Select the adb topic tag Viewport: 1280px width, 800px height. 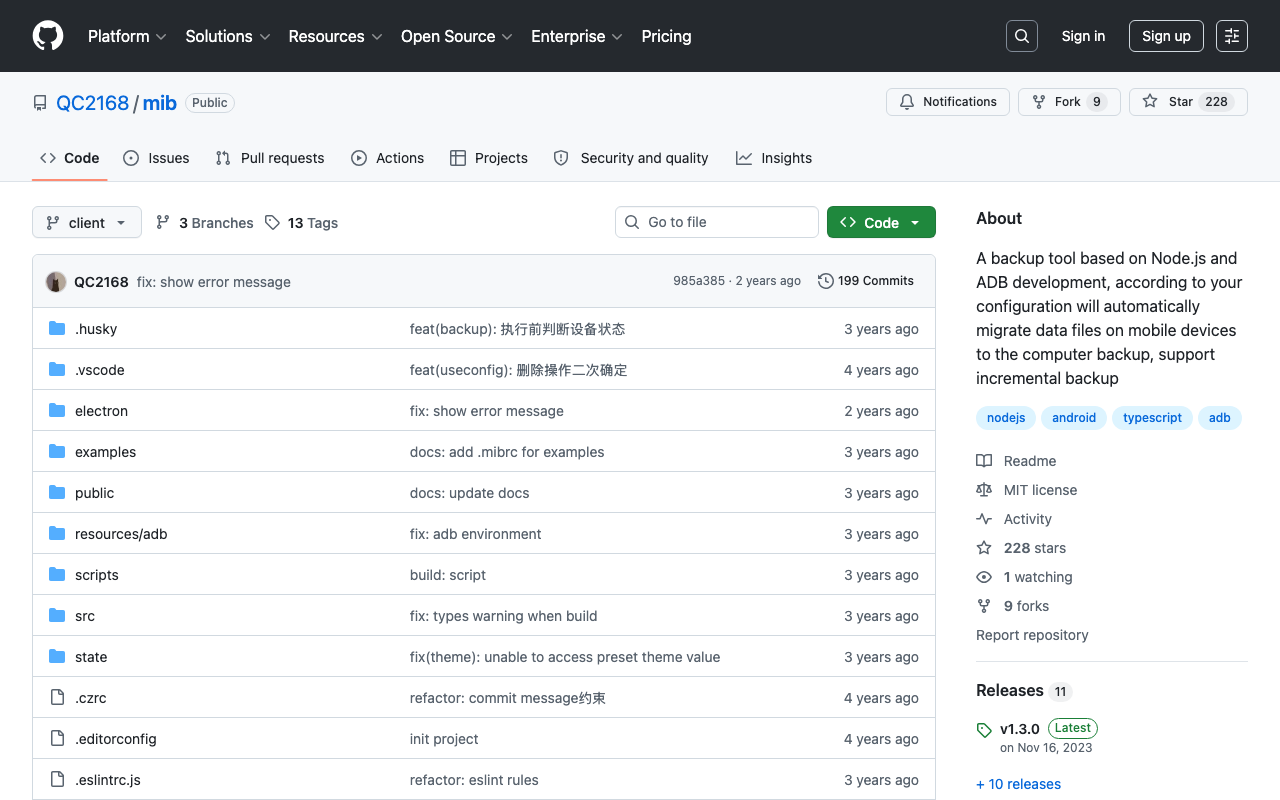[x=1220, y=418]
